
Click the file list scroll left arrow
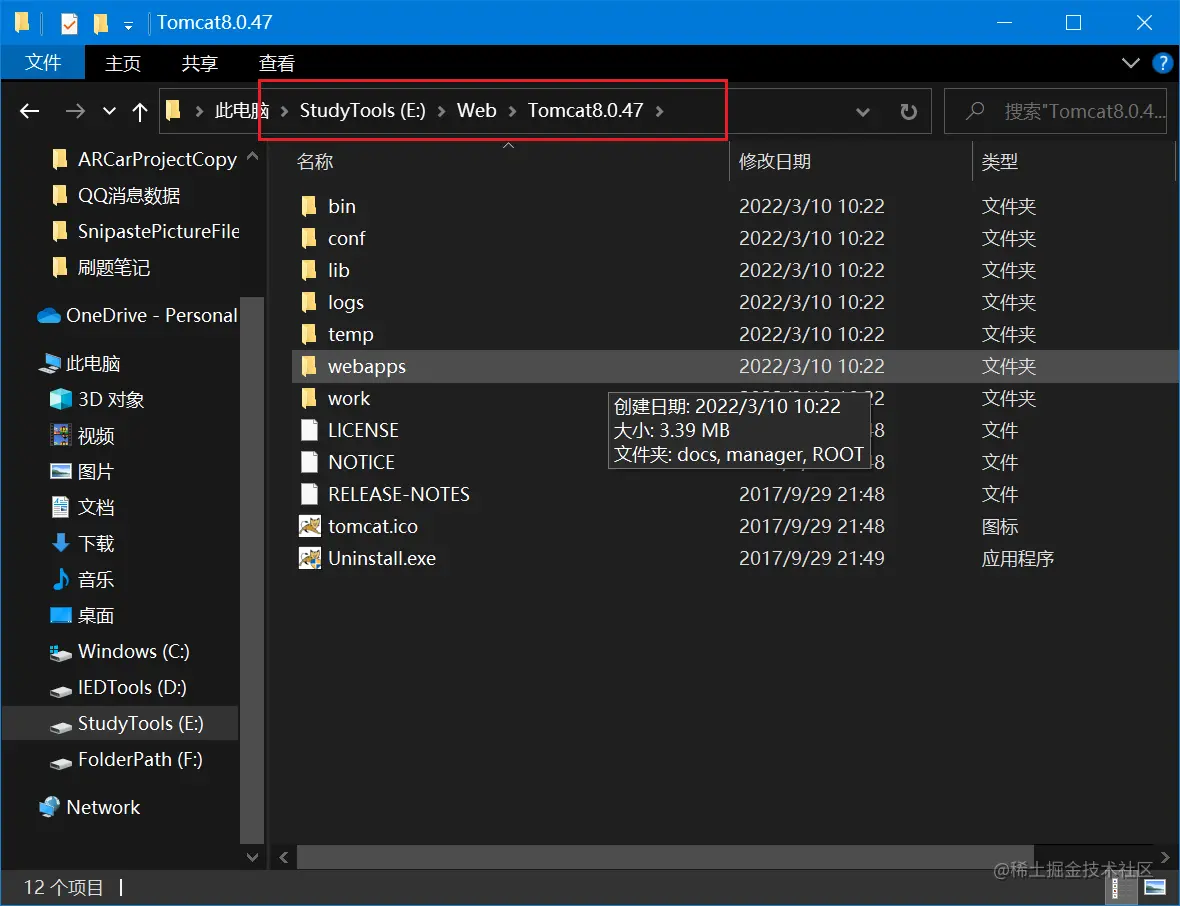[x=284, y=857]
